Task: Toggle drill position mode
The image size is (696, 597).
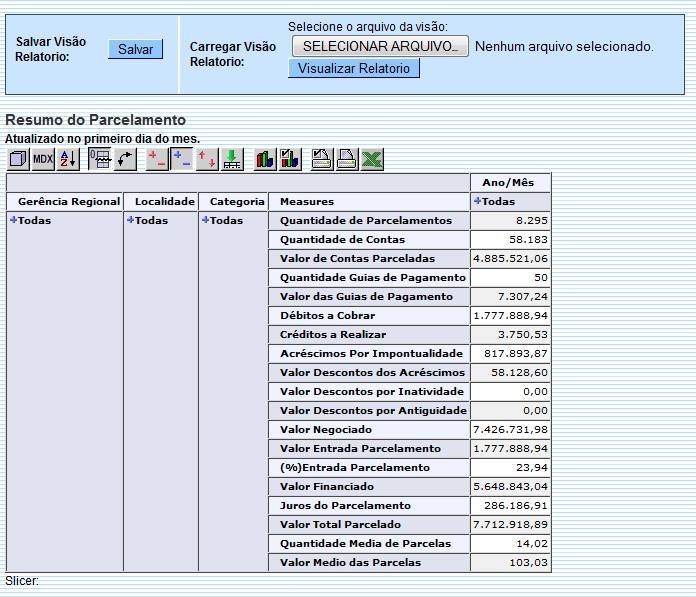Action: tap(182, 159)
